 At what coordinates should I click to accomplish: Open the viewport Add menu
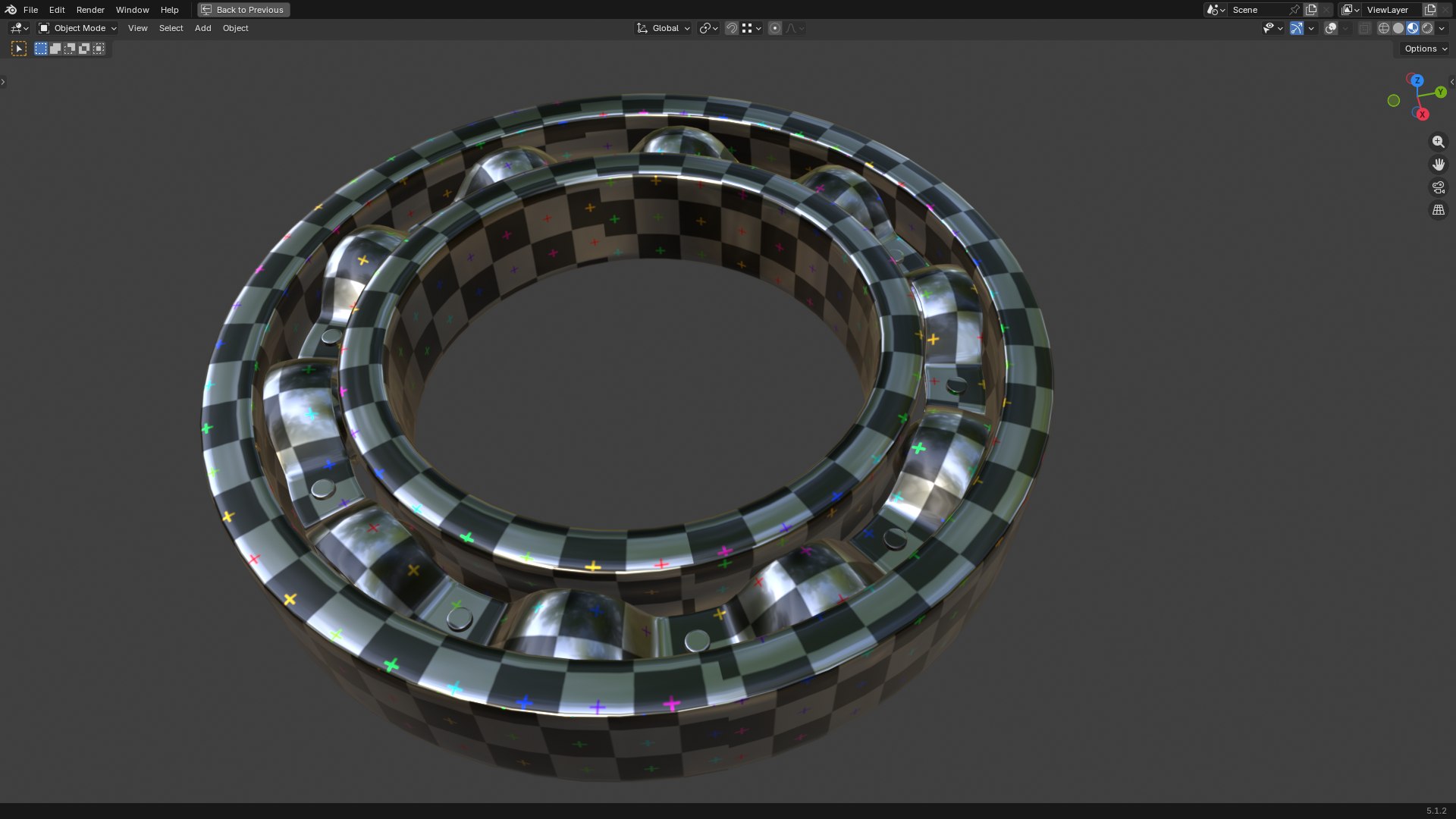[x=202, y=28]
